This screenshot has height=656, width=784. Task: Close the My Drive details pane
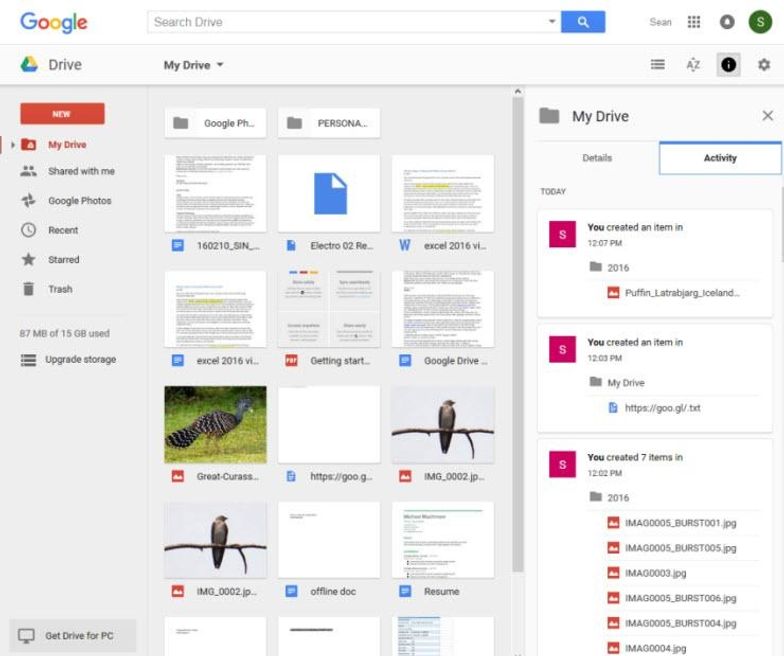767,116
